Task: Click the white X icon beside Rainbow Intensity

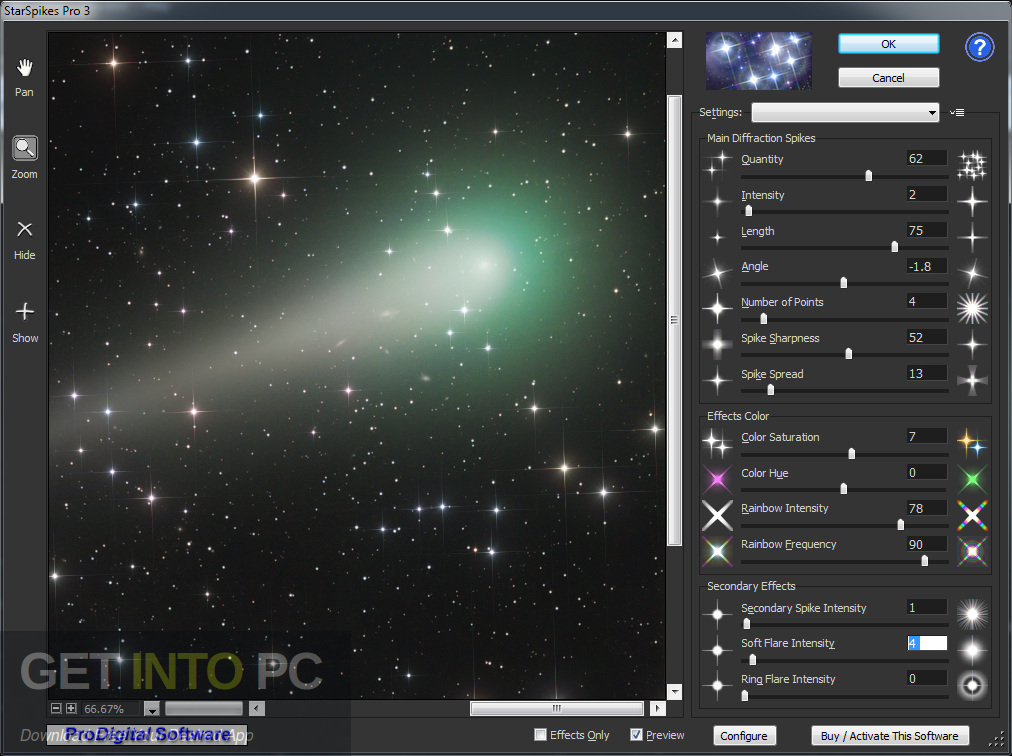Action: click(x=718, y=515)
